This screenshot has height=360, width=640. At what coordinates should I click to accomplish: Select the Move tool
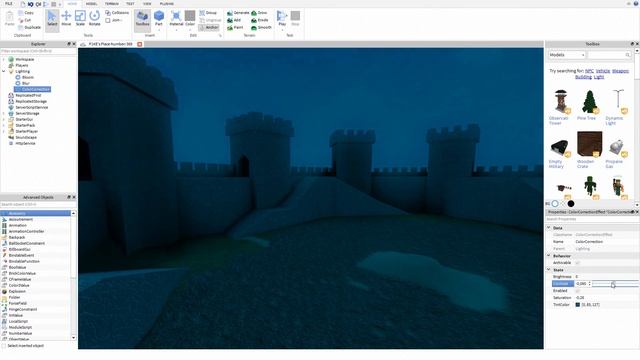click(66, 18)
